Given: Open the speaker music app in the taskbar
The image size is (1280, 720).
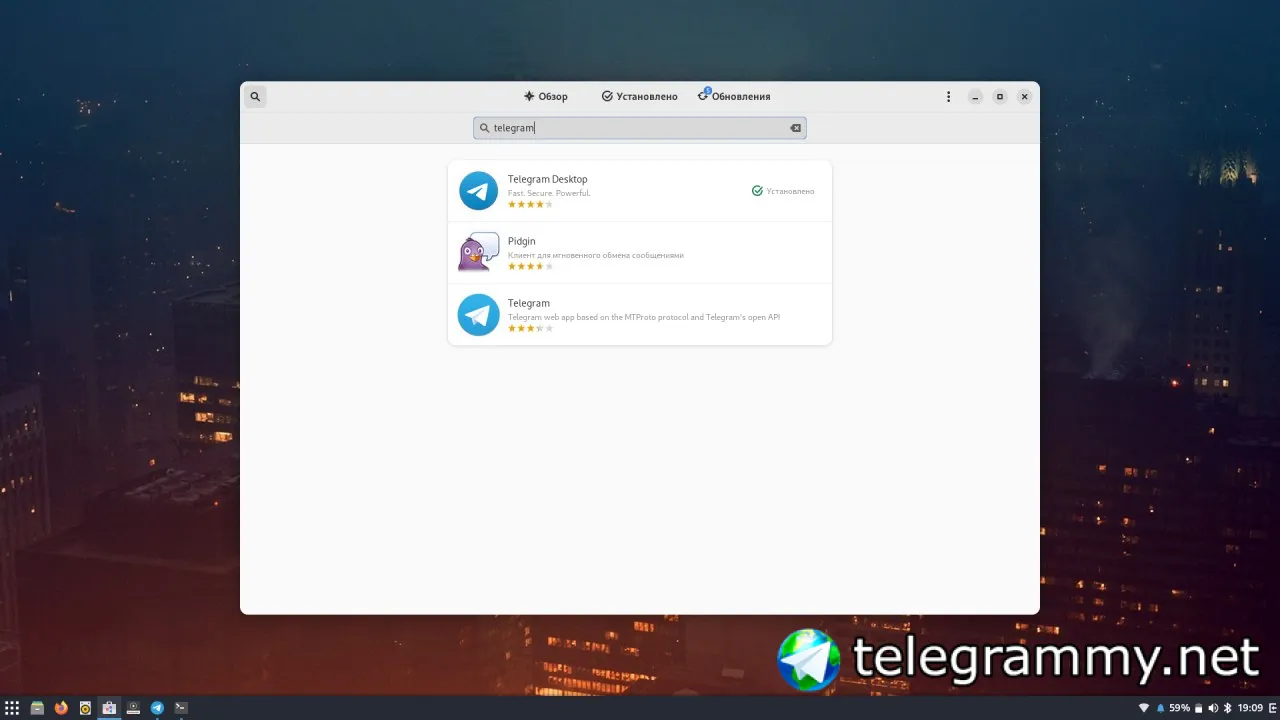Looking at the screenshot, I should pos(85,708).
